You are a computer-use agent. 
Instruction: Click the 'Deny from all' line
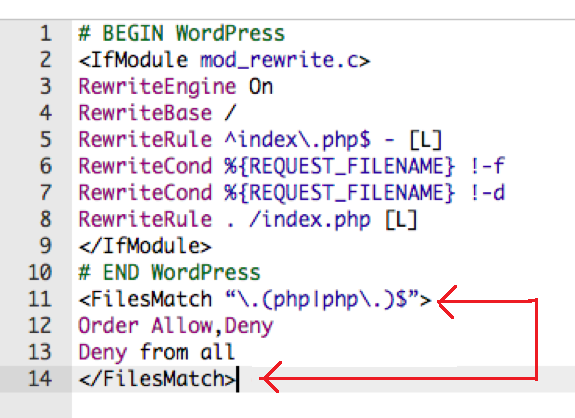(x=157, y=352)
